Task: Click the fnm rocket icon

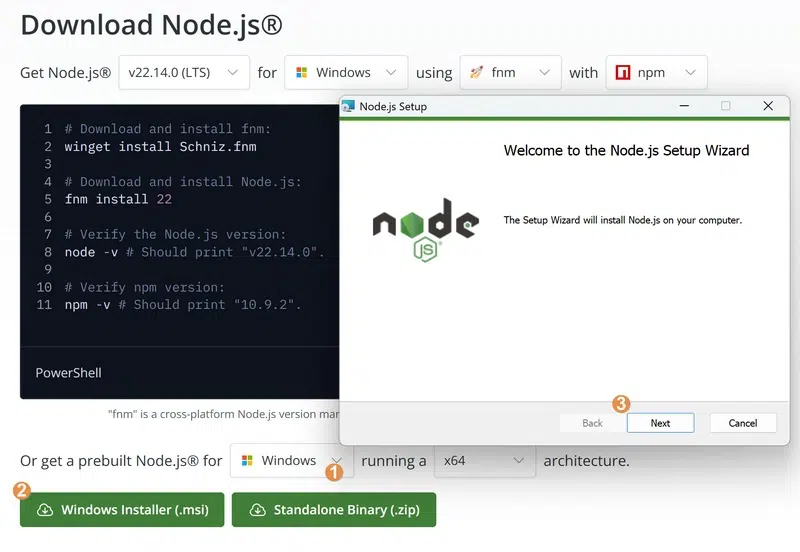Action: pyautogui.click(x=476, y=73)
